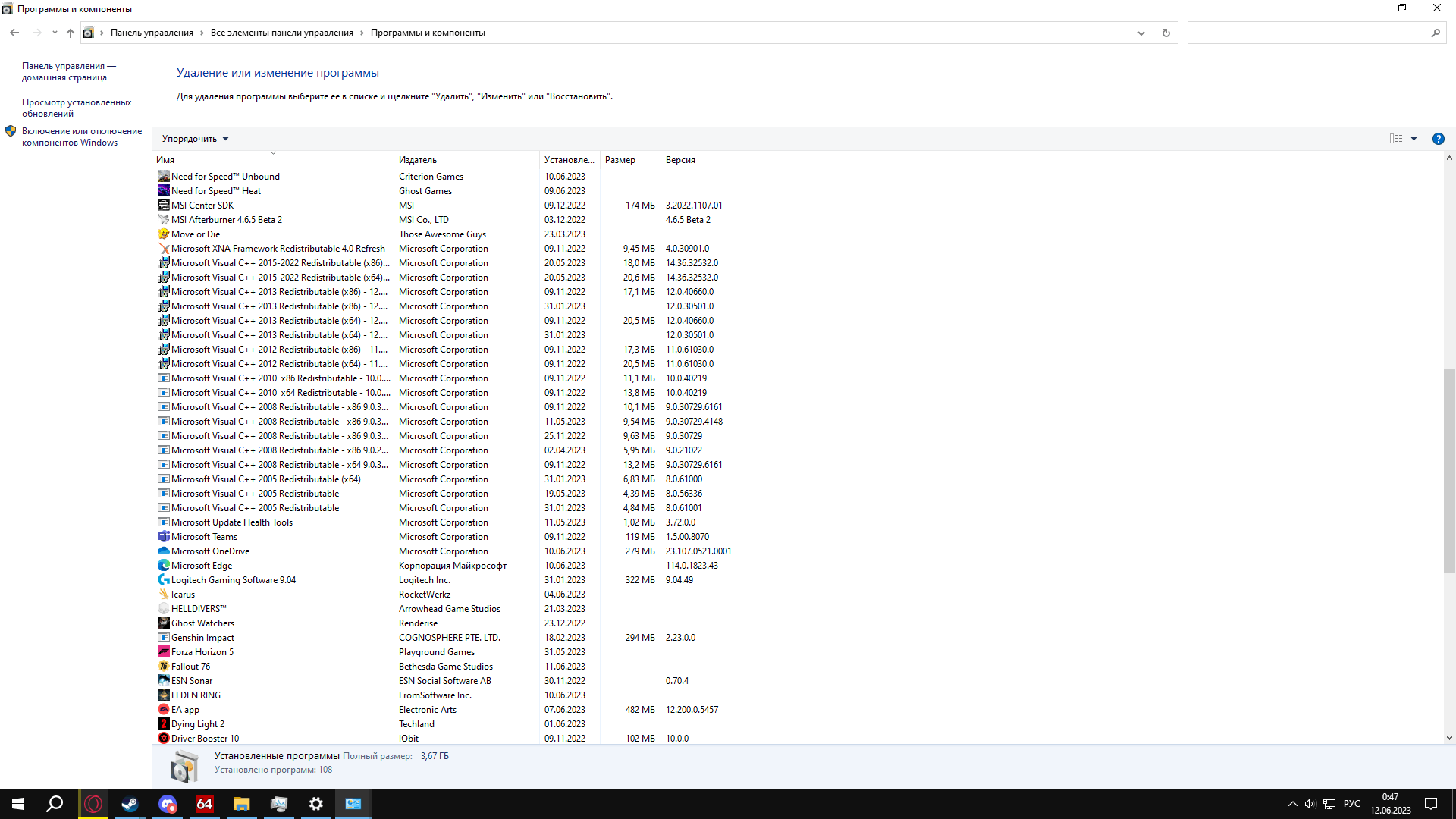Open the Упорядочить dropdown menu

(195, 139)
